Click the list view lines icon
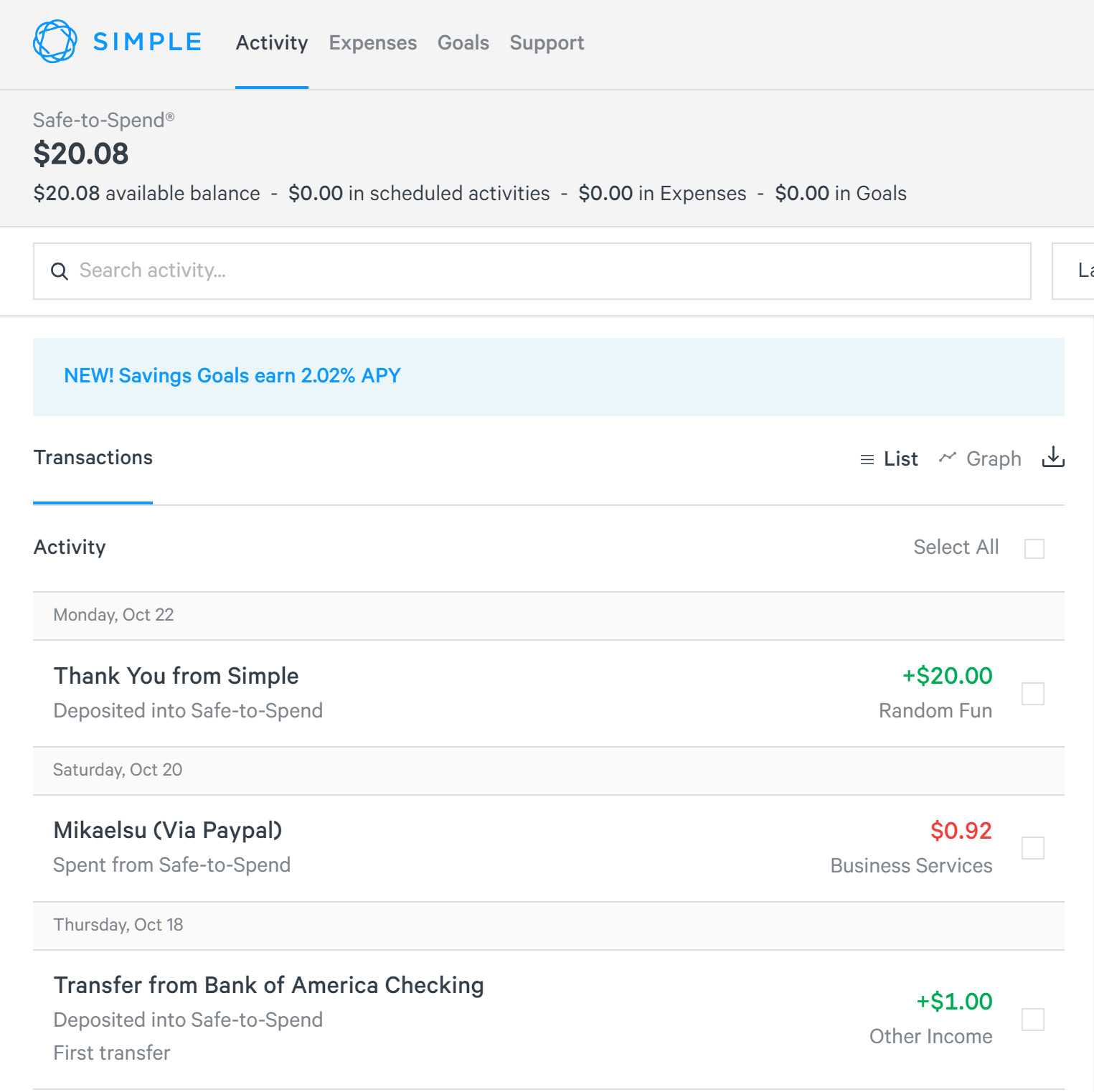1094x1092 pixels. pyautogui.click(x=867, y=459)
